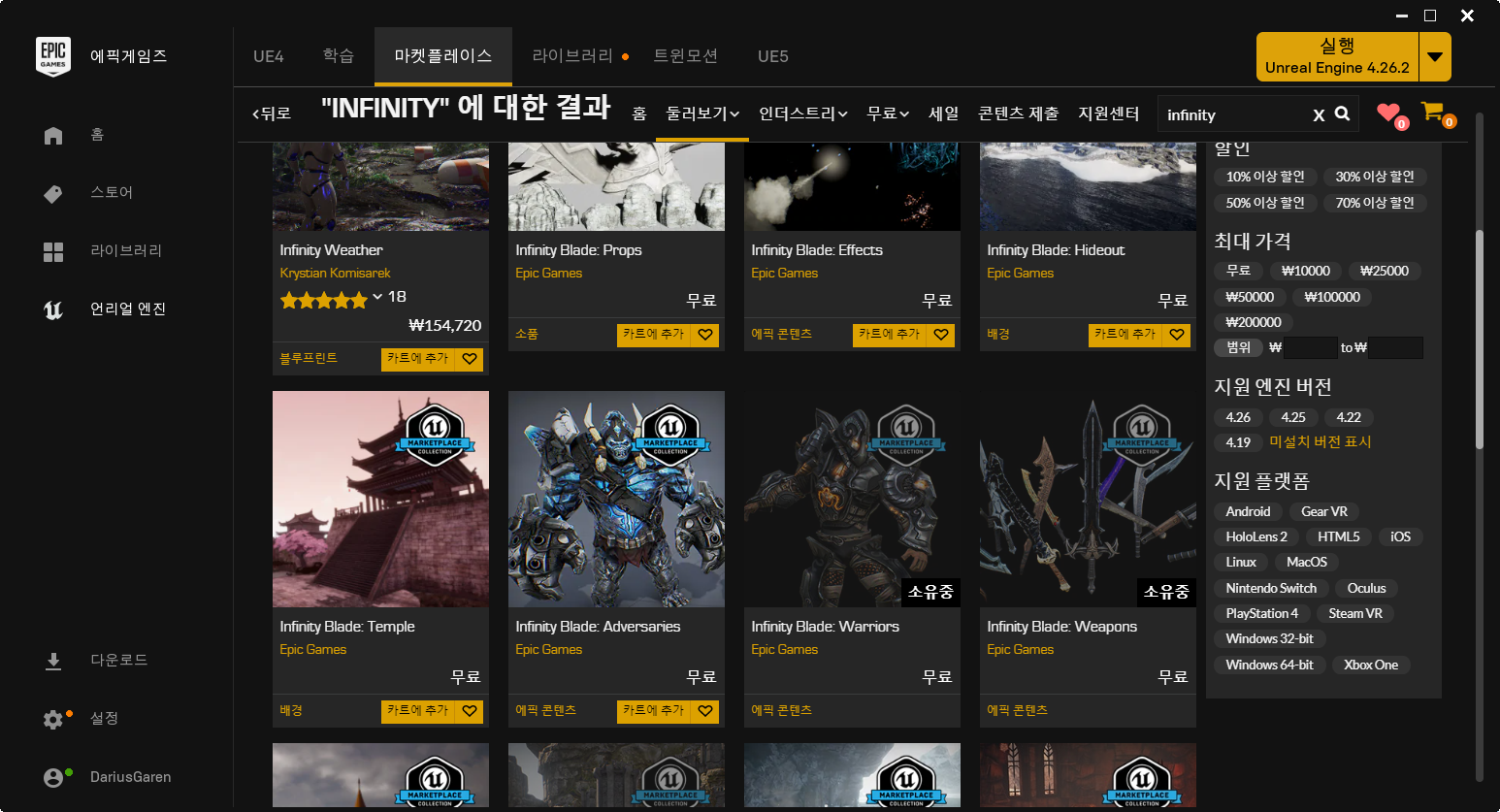The width and height of the screenshot is (1500, 812).
Task: Open the 세일 sale link
Action: click(943, 114)
